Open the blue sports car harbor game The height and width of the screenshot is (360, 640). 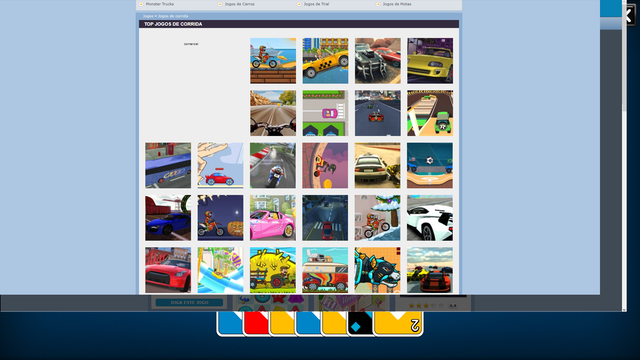168,218
